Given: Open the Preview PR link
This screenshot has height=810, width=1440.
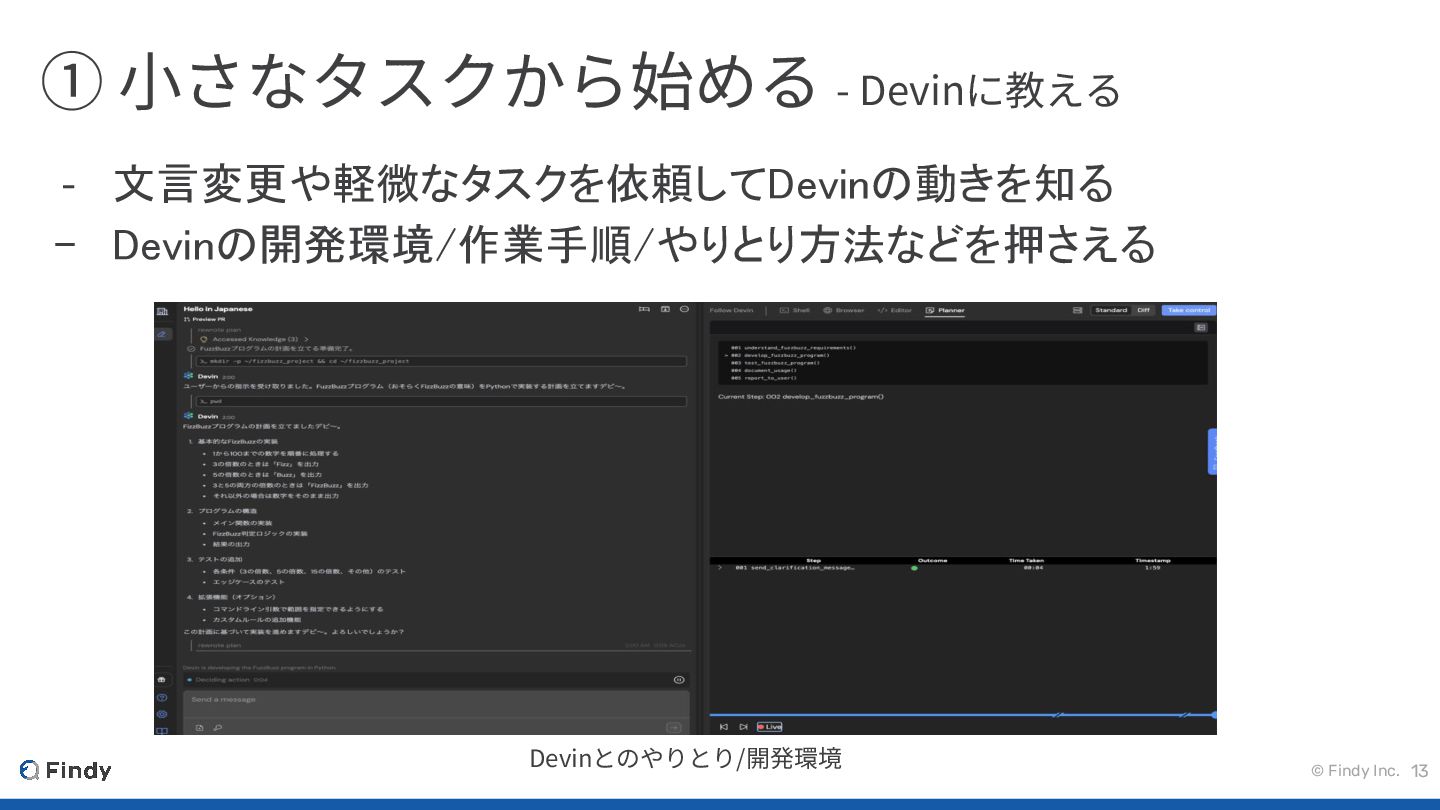Looking at the screenshot, I should point(207,320).
